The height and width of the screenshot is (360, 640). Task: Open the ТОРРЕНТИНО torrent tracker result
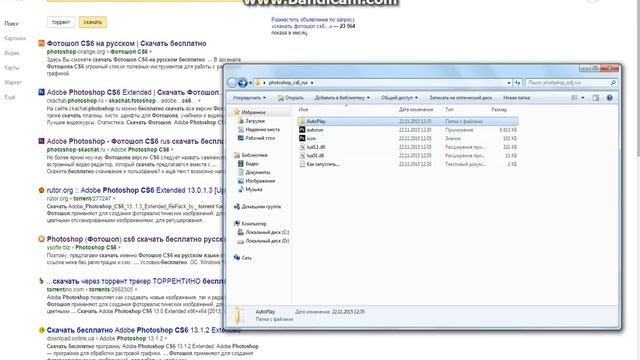[136, 281]
